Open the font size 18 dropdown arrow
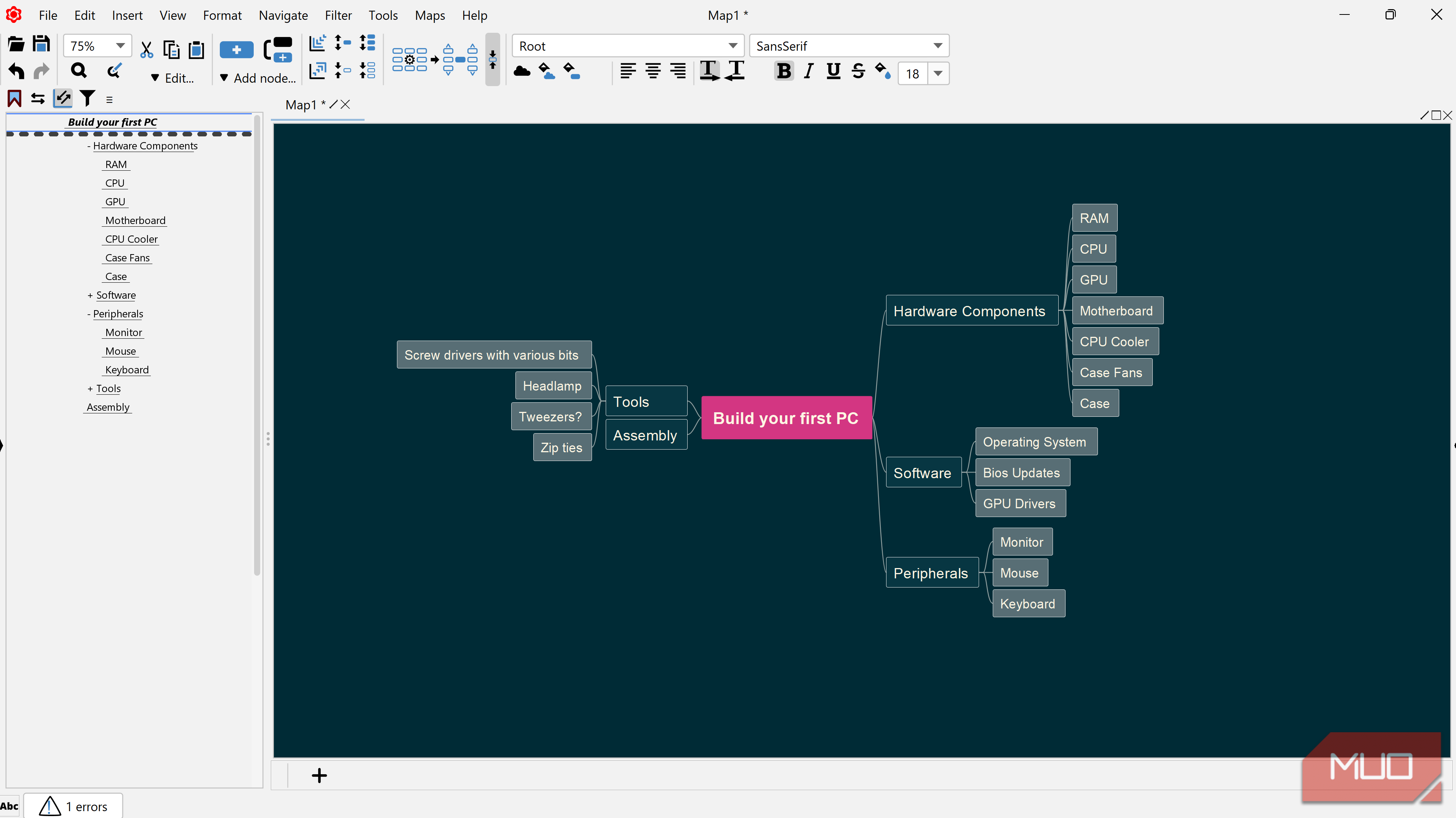This screenshot has height=818, width=1456. point(938,74)
